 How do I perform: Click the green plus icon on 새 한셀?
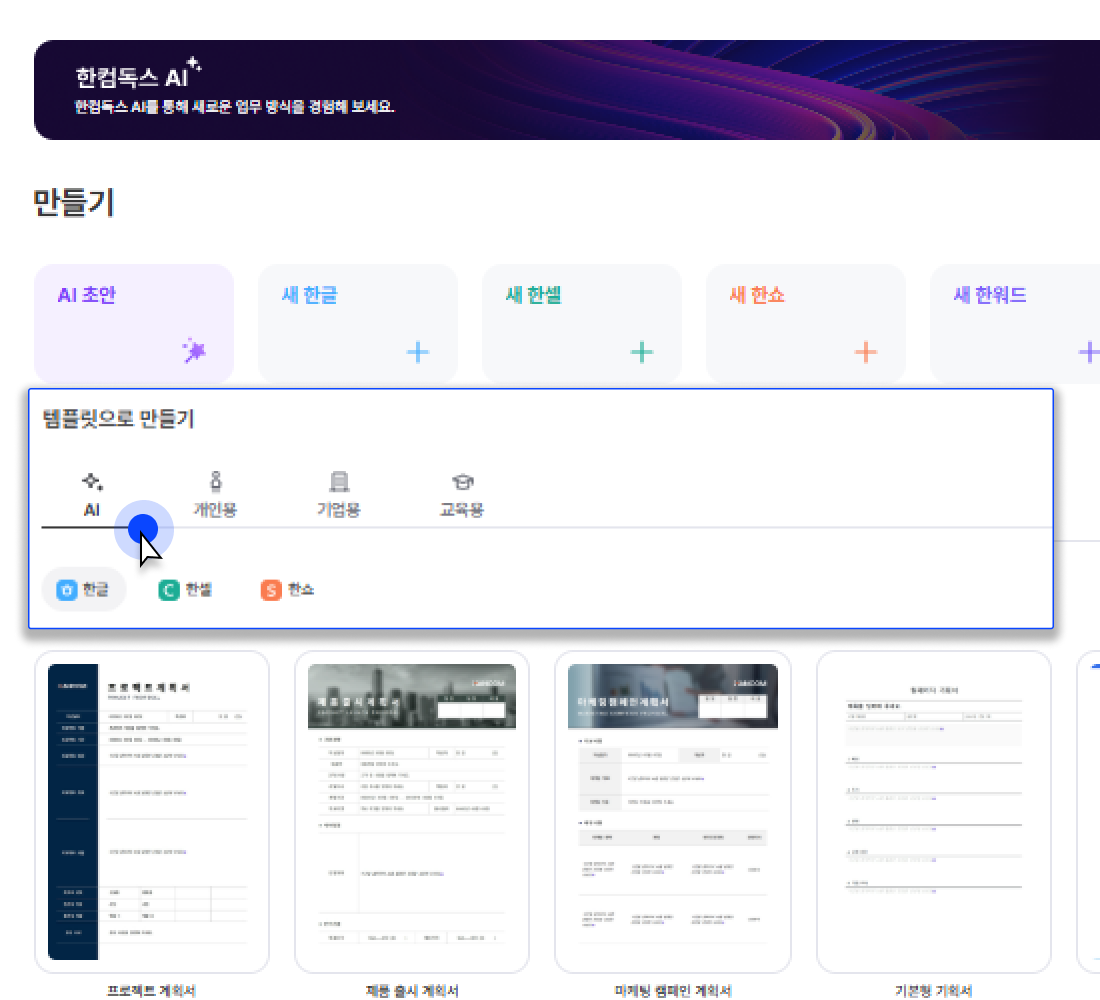[641, 352]
